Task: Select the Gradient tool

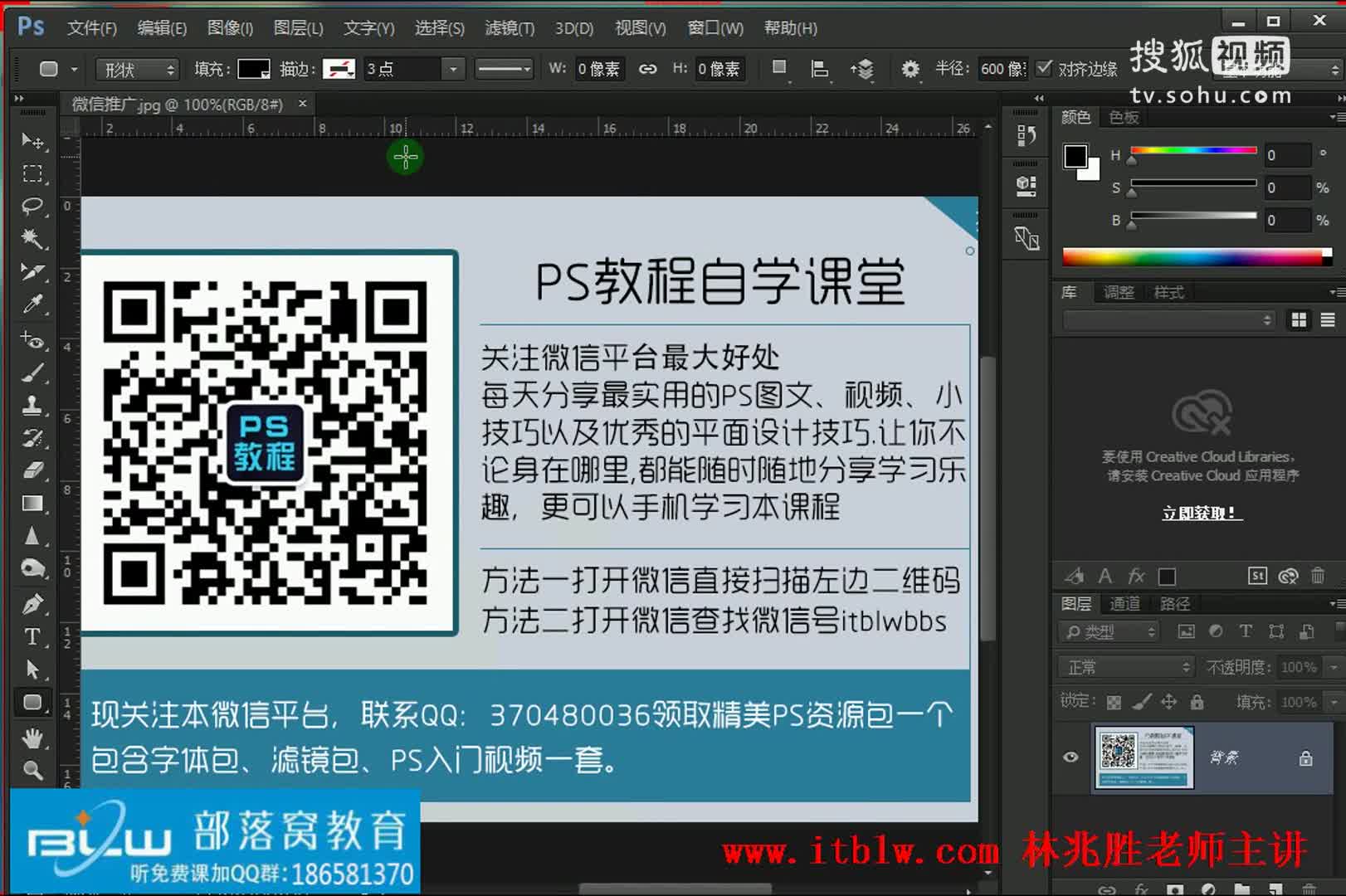Action: (33, 504)
